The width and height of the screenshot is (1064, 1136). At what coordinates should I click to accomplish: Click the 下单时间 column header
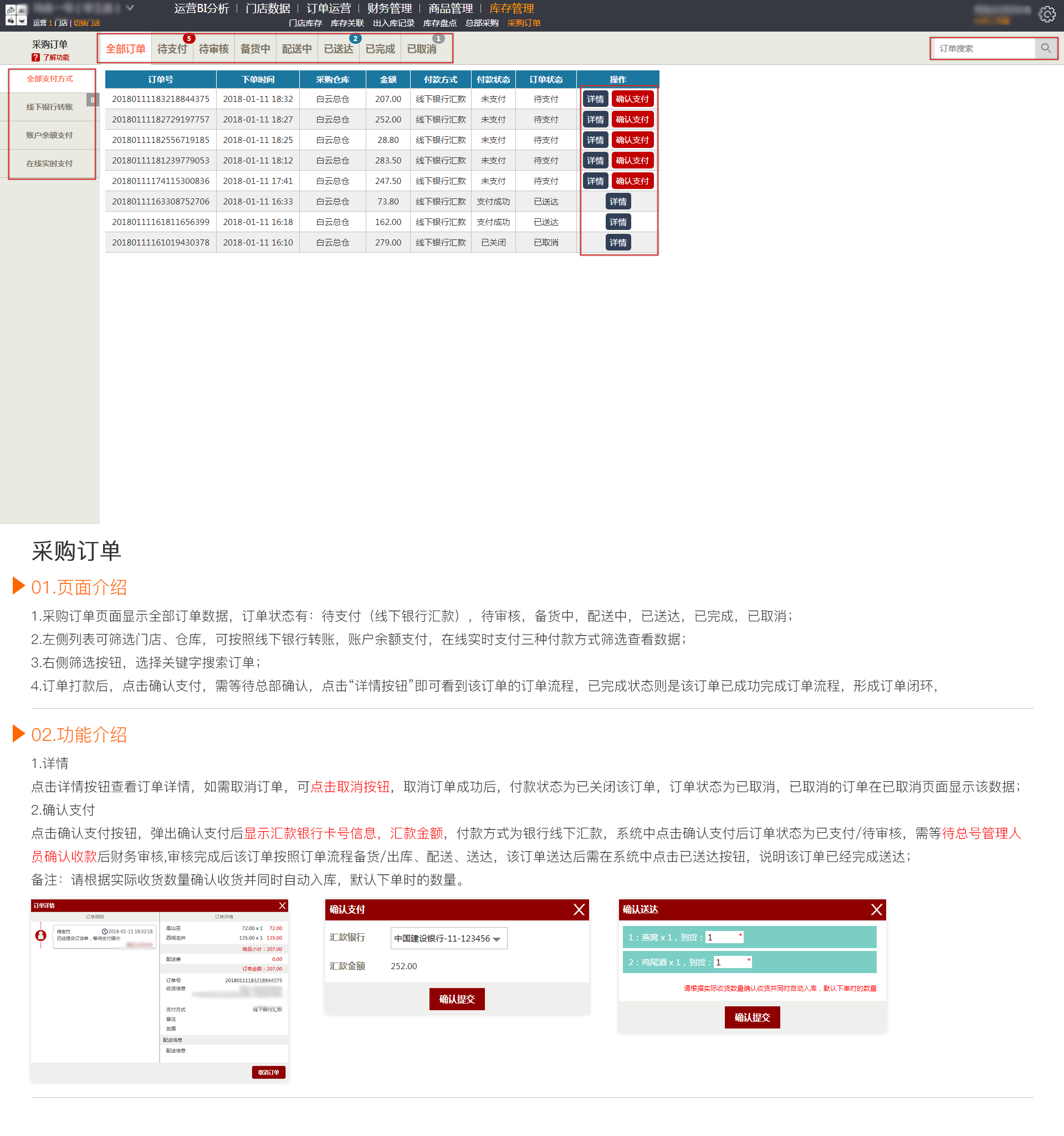(258, 79)
